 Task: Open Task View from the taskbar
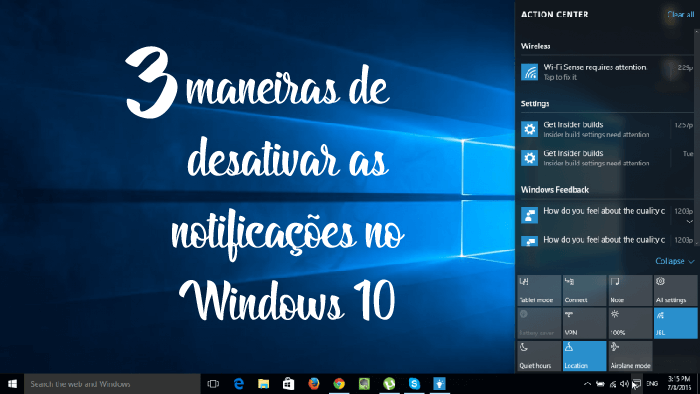click(213, 384)
